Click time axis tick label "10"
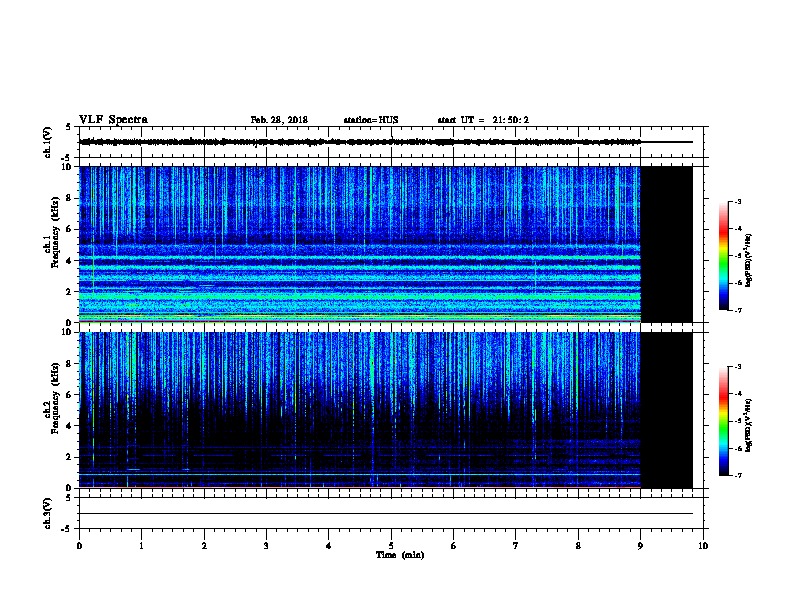Viewport: 792px width, 612px height. coord(703,546)
